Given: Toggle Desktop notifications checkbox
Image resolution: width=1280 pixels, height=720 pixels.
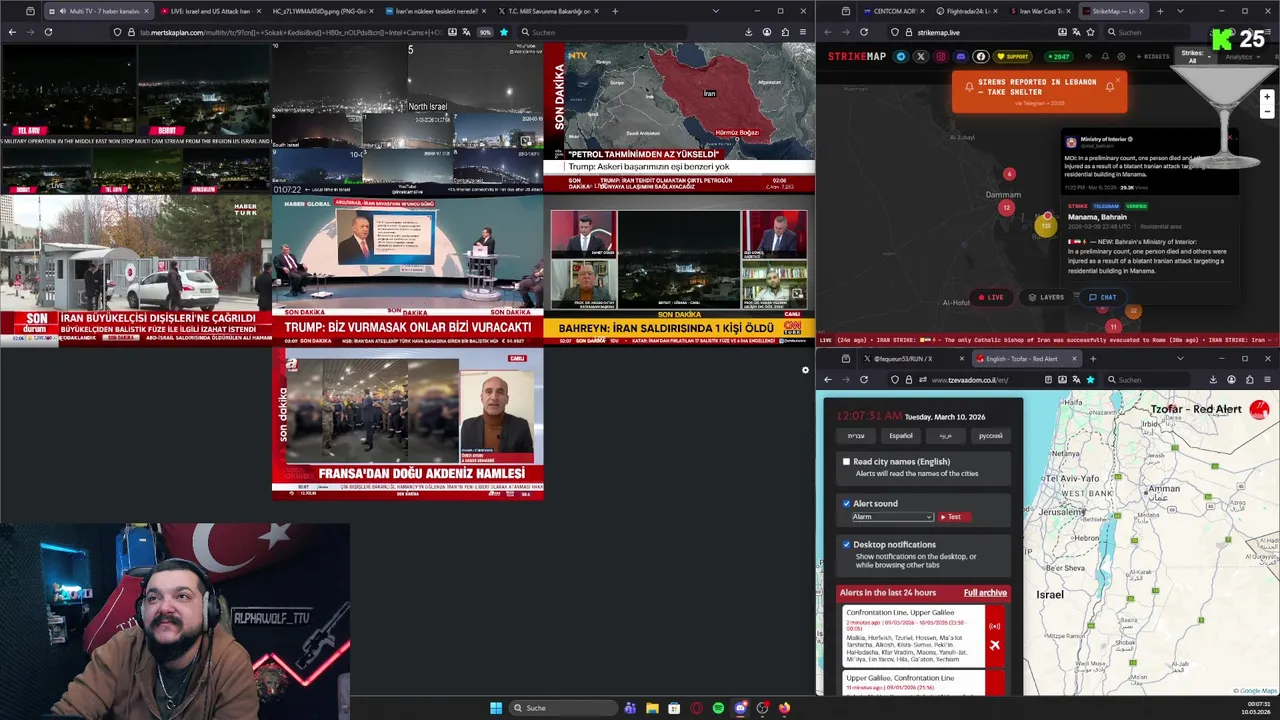Looking at the screenshot, I should pos(846,545).
